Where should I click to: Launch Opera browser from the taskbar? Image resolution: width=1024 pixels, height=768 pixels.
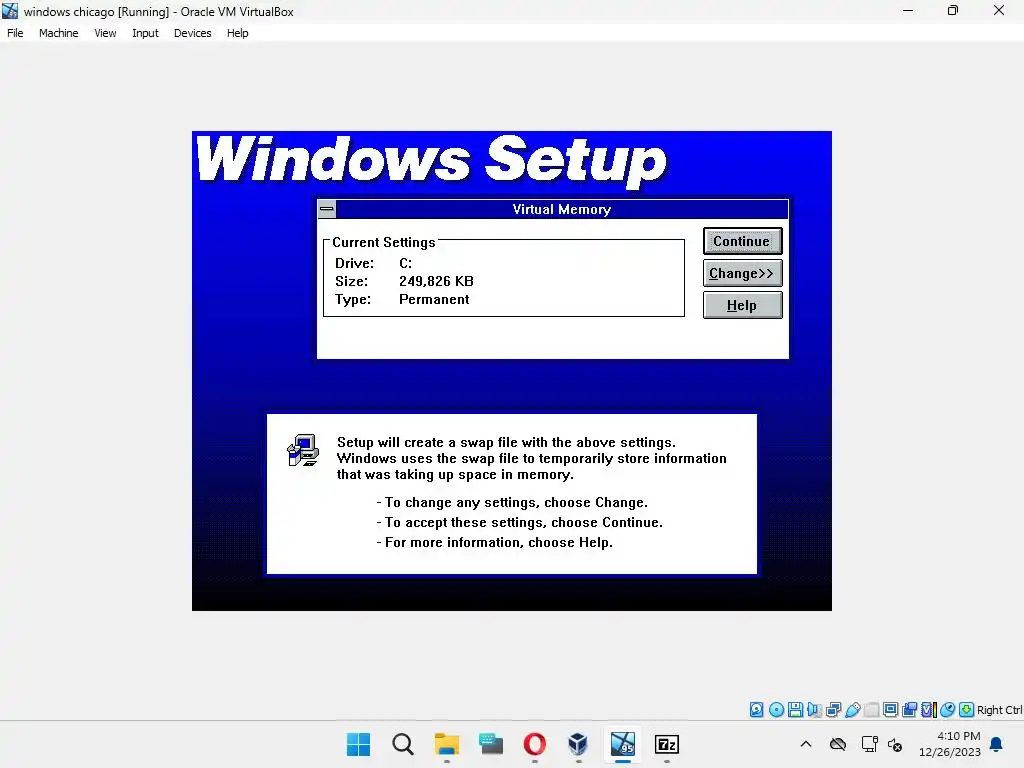[534, 744]
